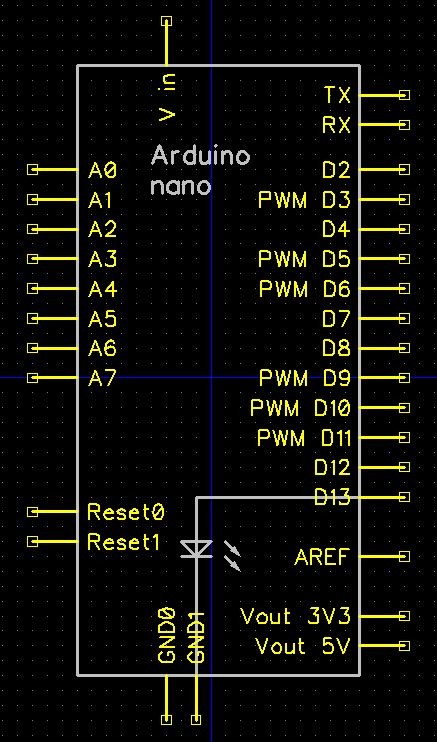Click the D13 pin connection square

click(x=404, y=496)
